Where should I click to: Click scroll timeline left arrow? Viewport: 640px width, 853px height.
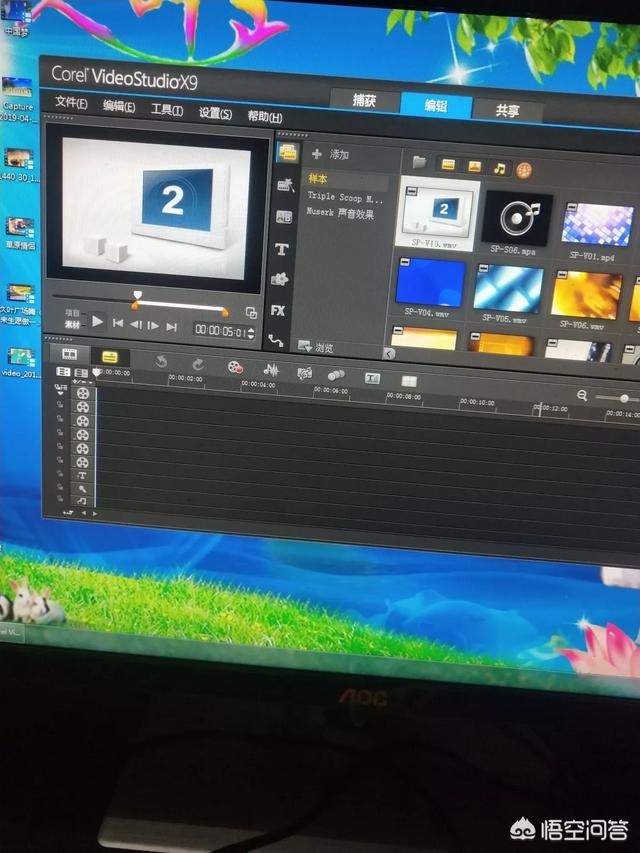[x=84, y=513]
